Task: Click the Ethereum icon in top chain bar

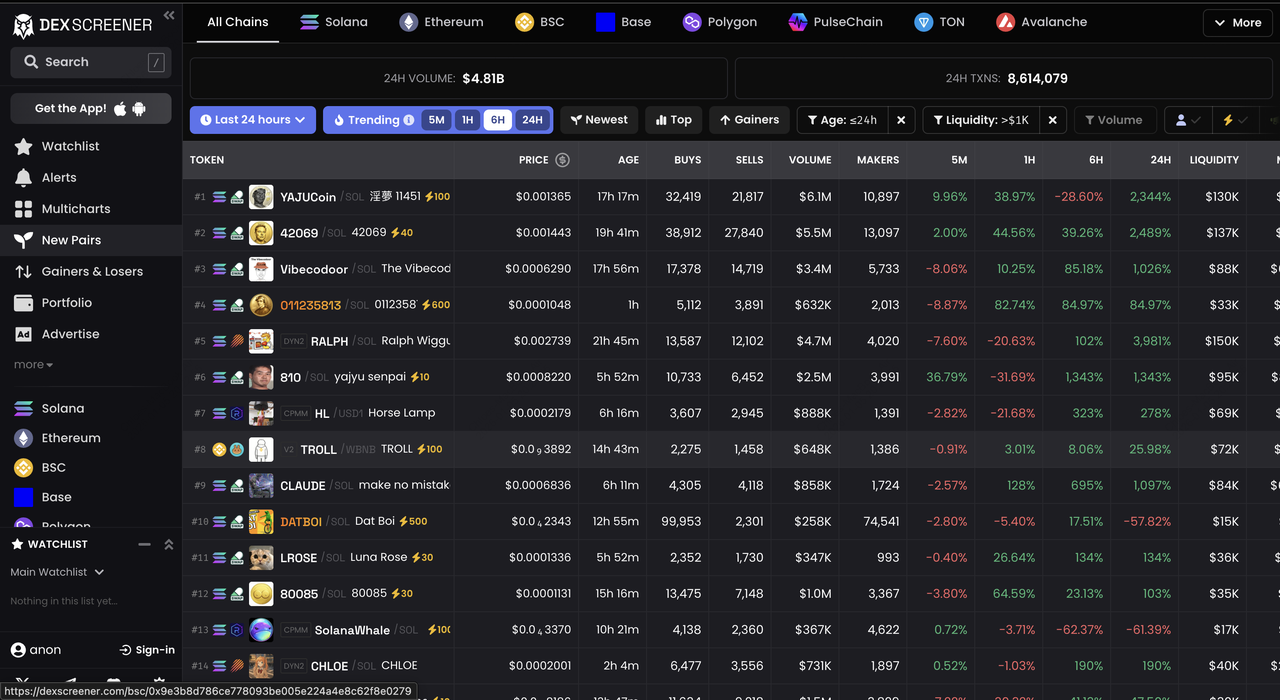Action: [408, 22]
